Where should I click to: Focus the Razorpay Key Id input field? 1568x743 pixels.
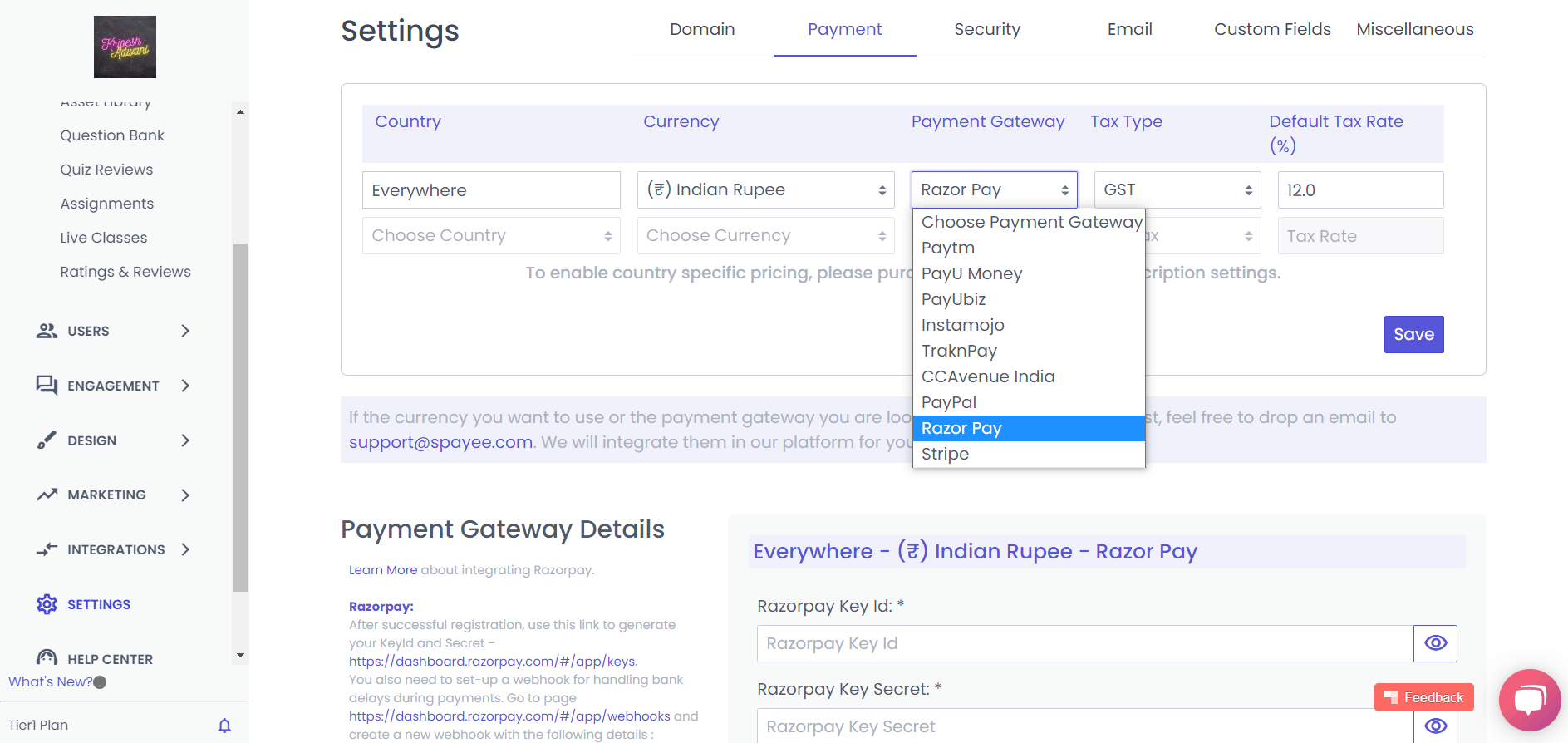[1084, 643]
